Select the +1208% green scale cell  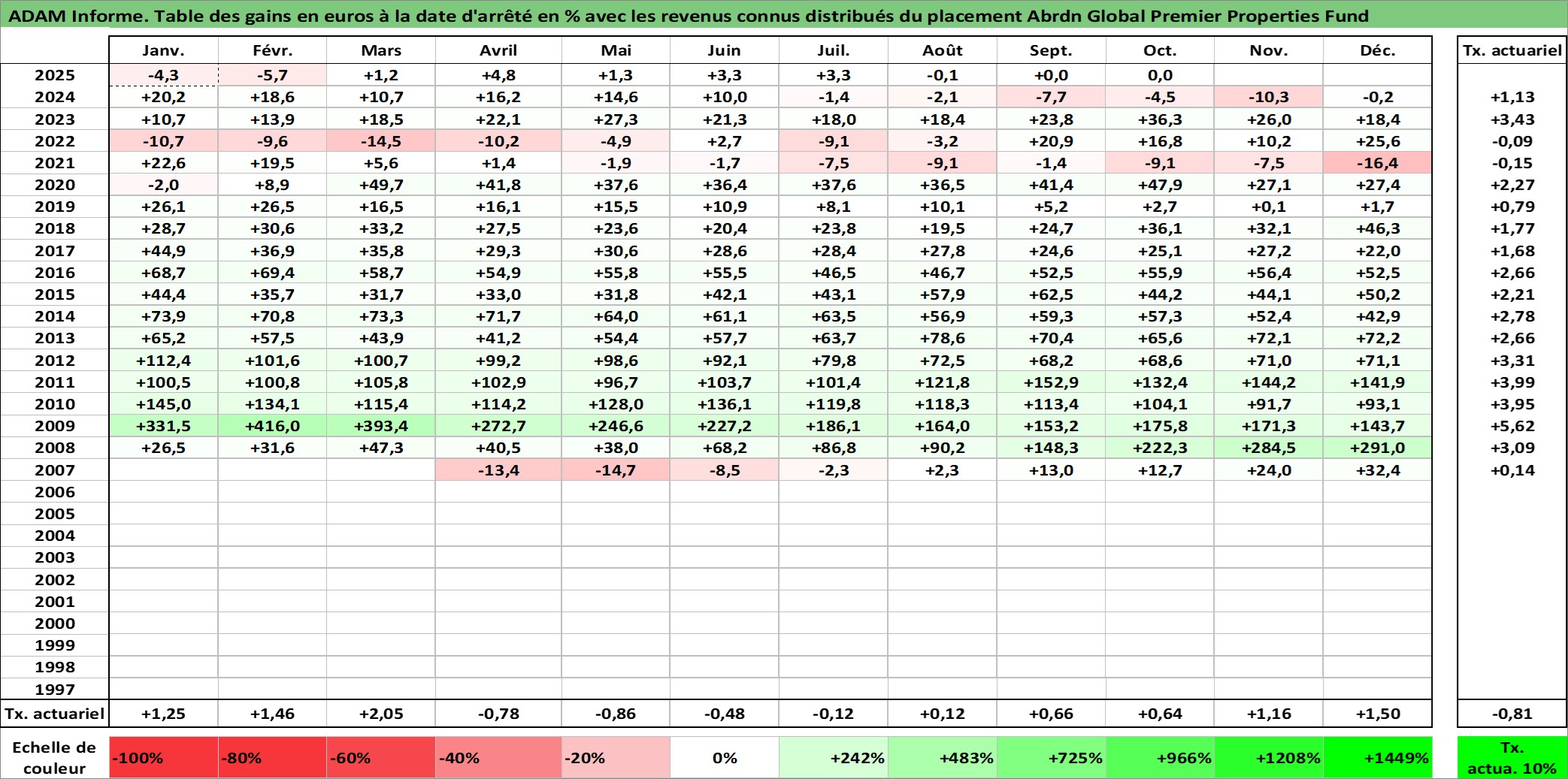1269,757
